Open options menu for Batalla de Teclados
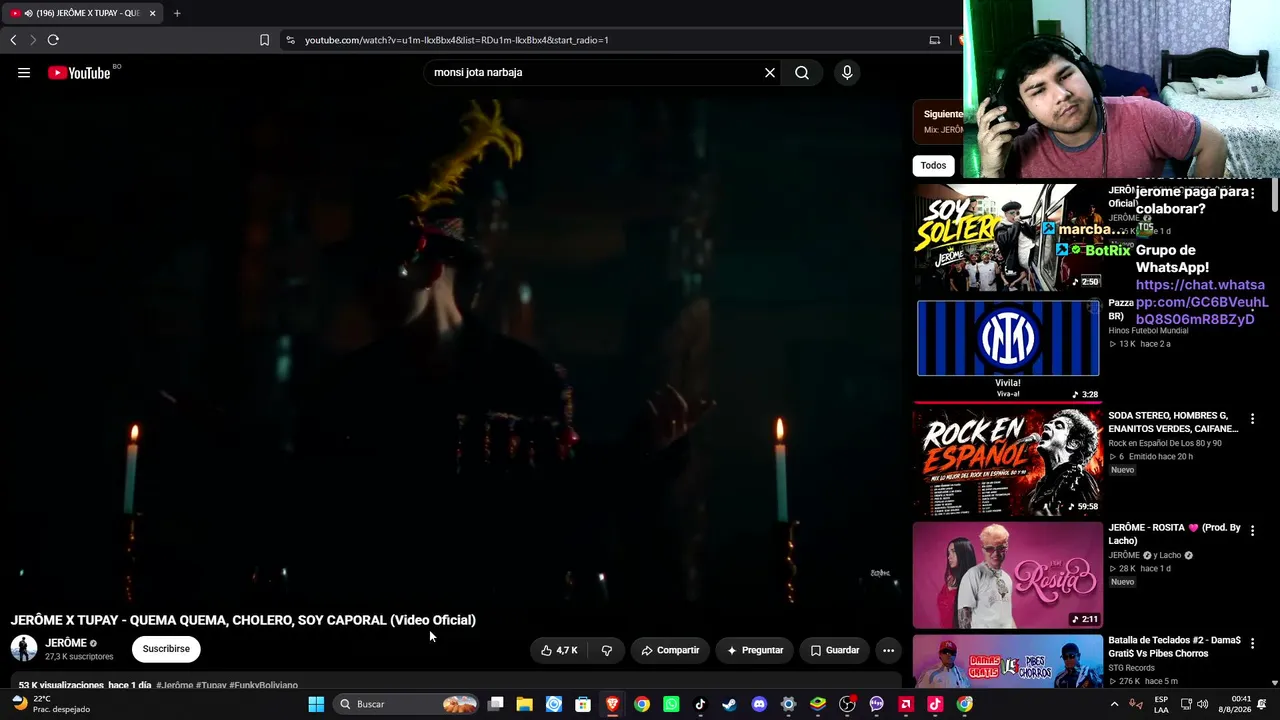 [x=1252, y=643]
